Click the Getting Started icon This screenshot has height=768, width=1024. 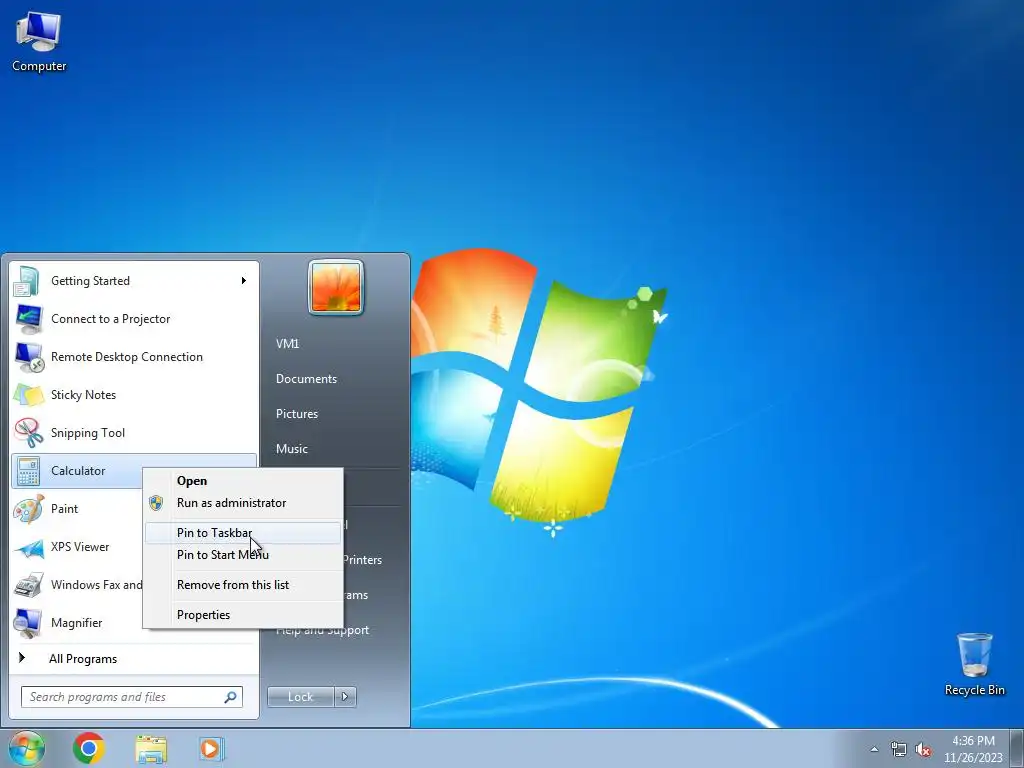tap(28, 281)
